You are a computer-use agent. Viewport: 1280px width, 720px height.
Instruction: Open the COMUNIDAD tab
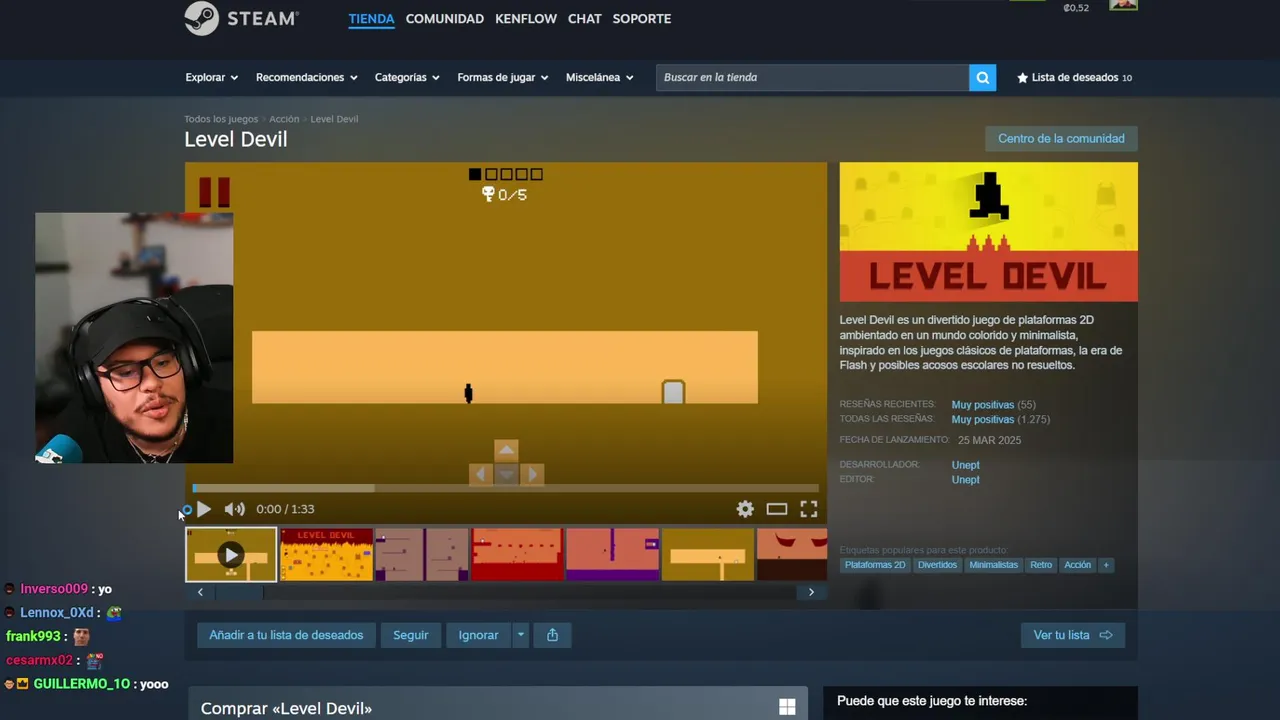coord(445,18)
